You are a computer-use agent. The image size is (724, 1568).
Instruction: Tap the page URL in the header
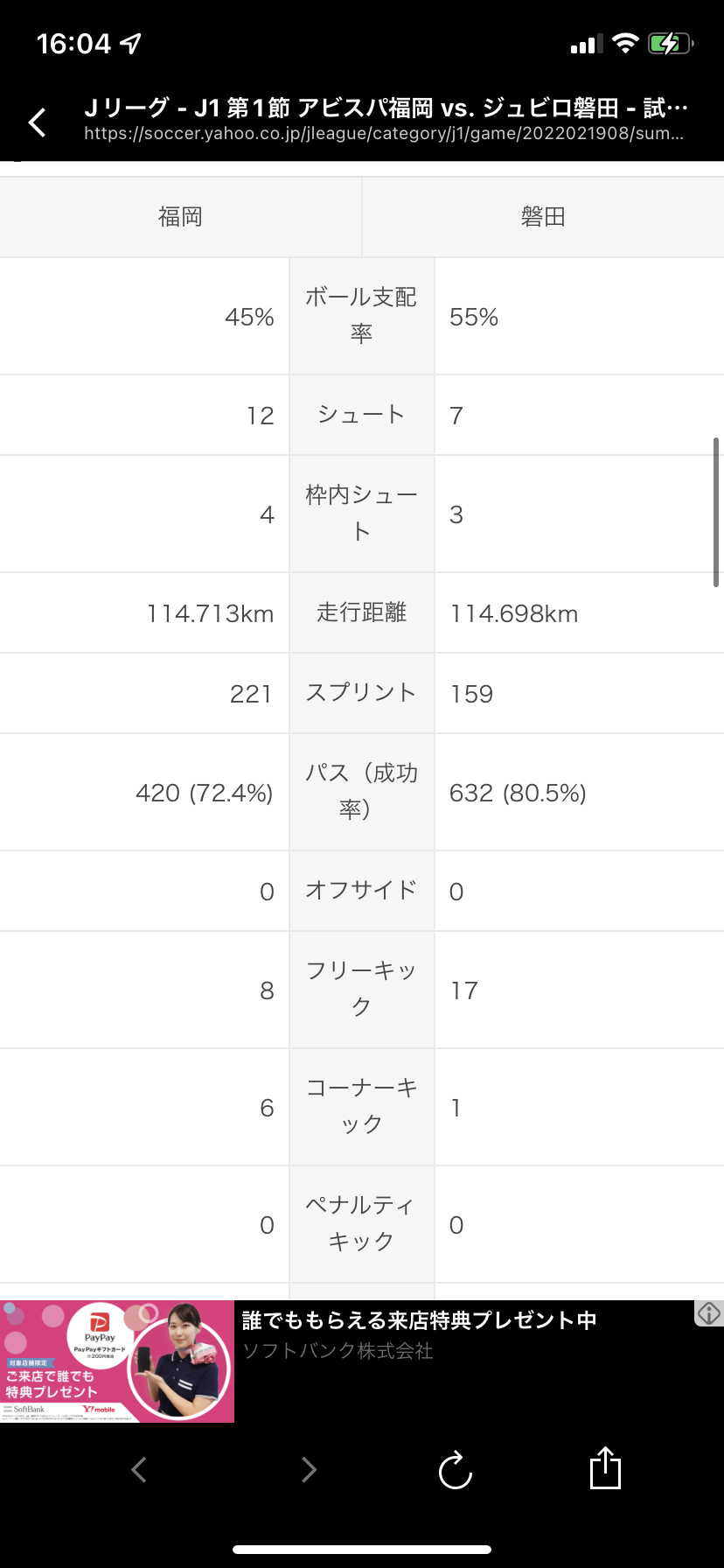tap(384, 134)
